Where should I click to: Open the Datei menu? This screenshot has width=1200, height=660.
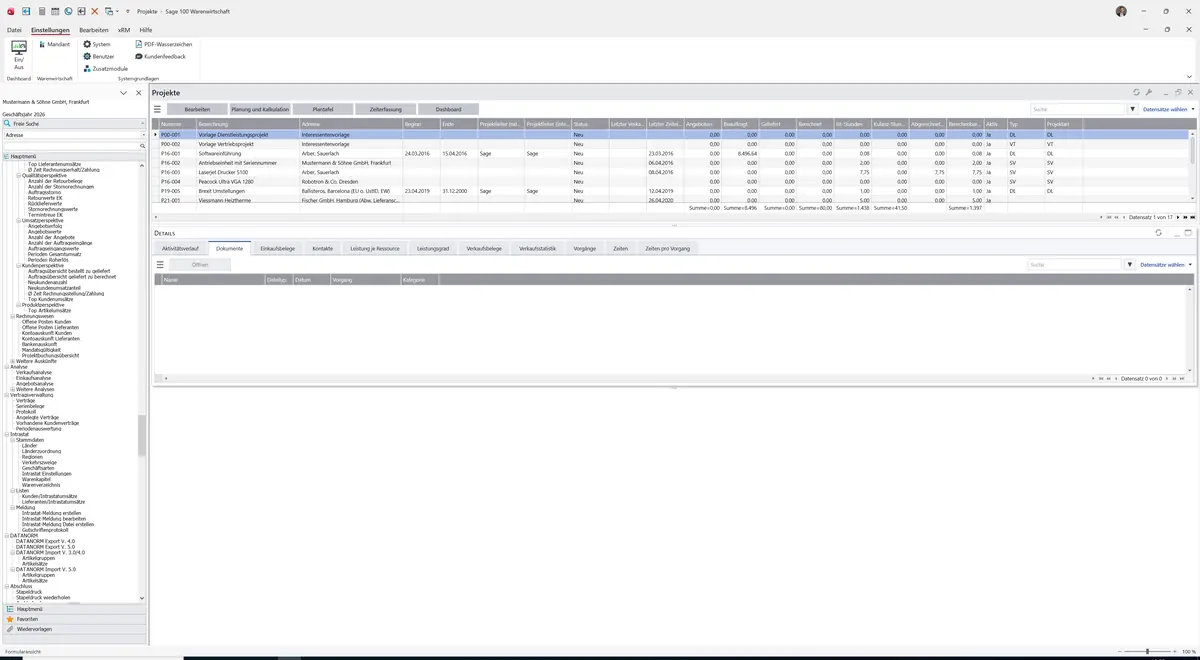tap(14, 30)
